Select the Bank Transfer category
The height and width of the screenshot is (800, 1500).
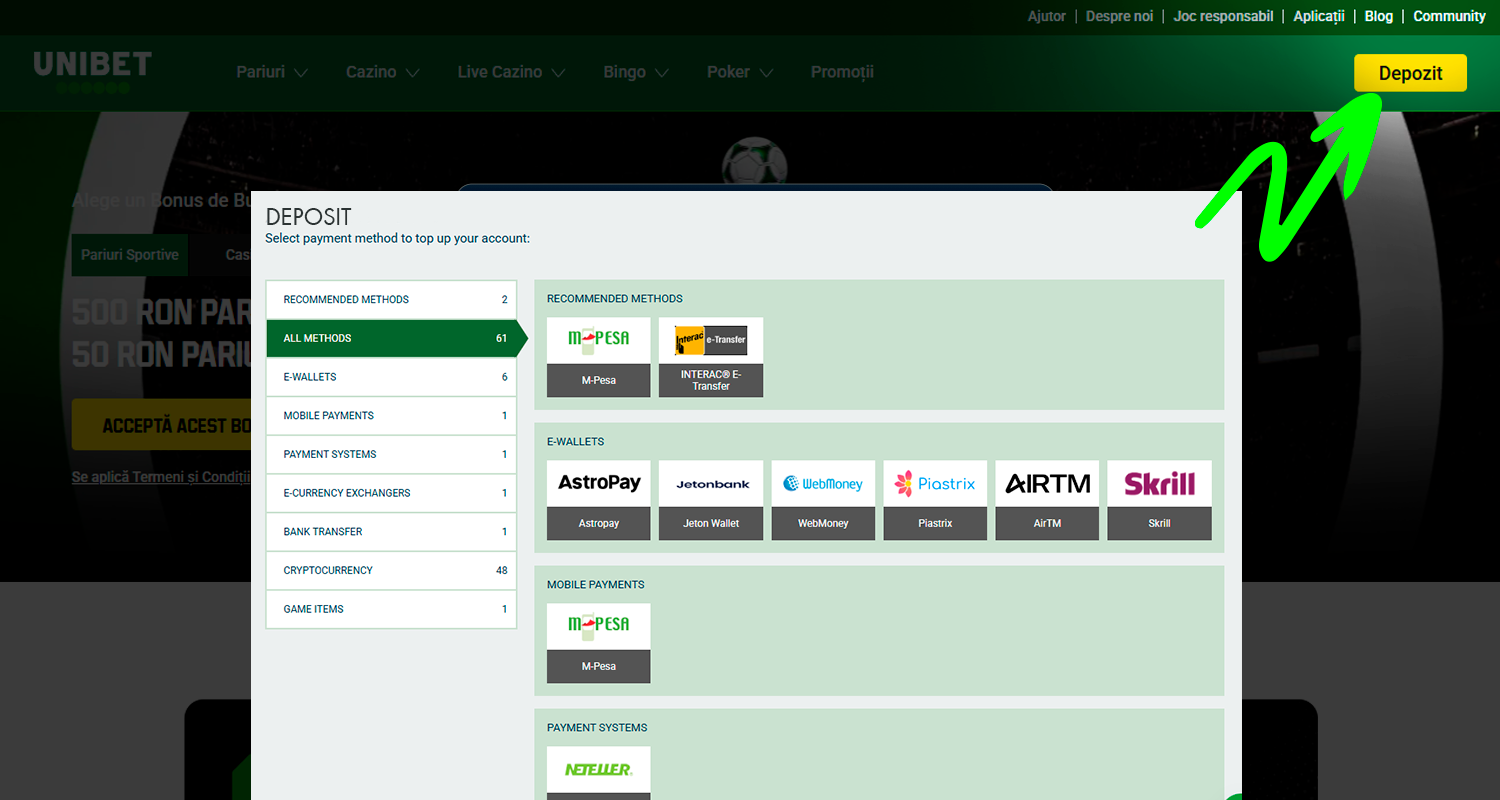(391, 532)
